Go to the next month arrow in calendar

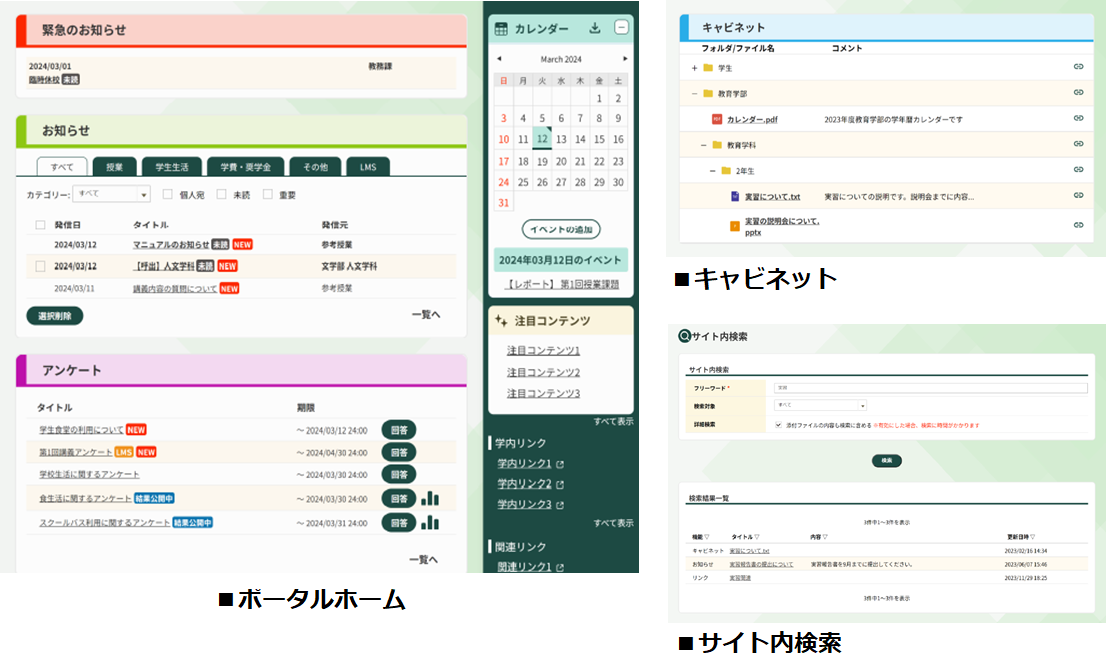click(625, 59)
